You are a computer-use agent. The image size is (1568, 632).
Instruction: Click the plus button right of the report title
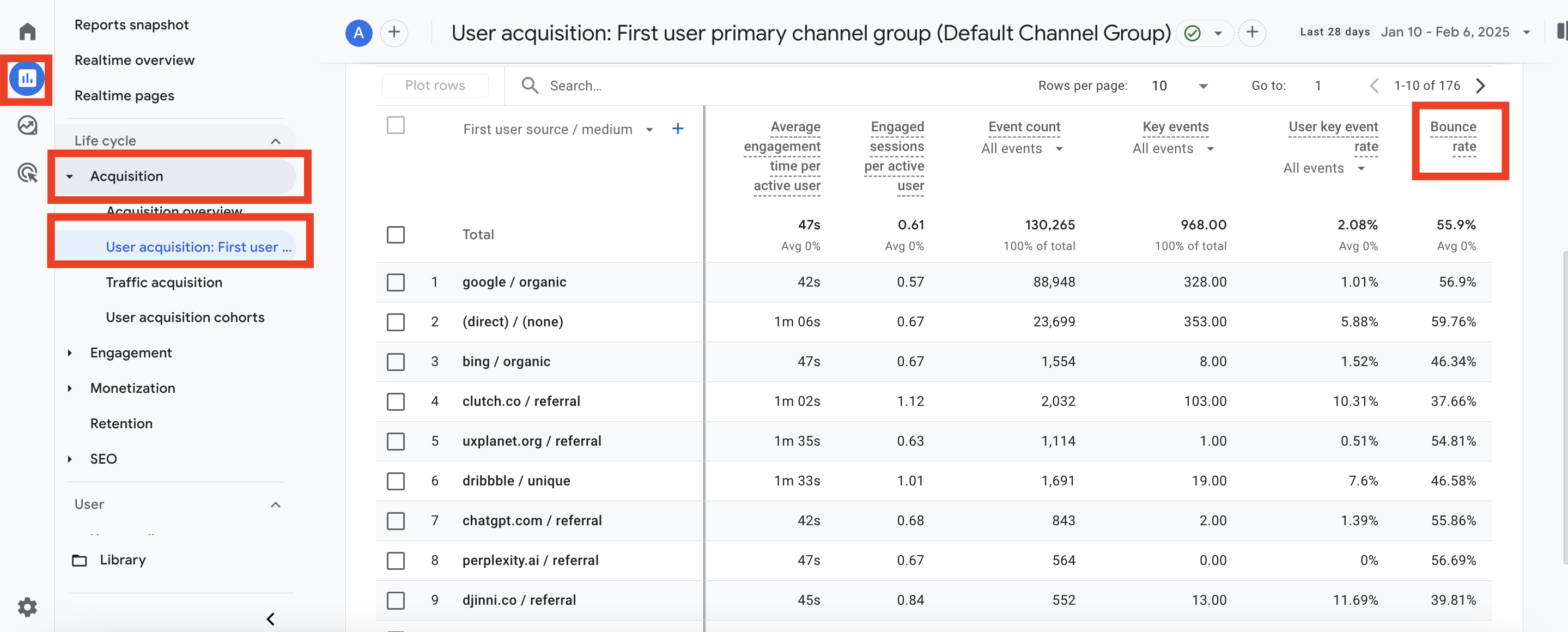1251,32
